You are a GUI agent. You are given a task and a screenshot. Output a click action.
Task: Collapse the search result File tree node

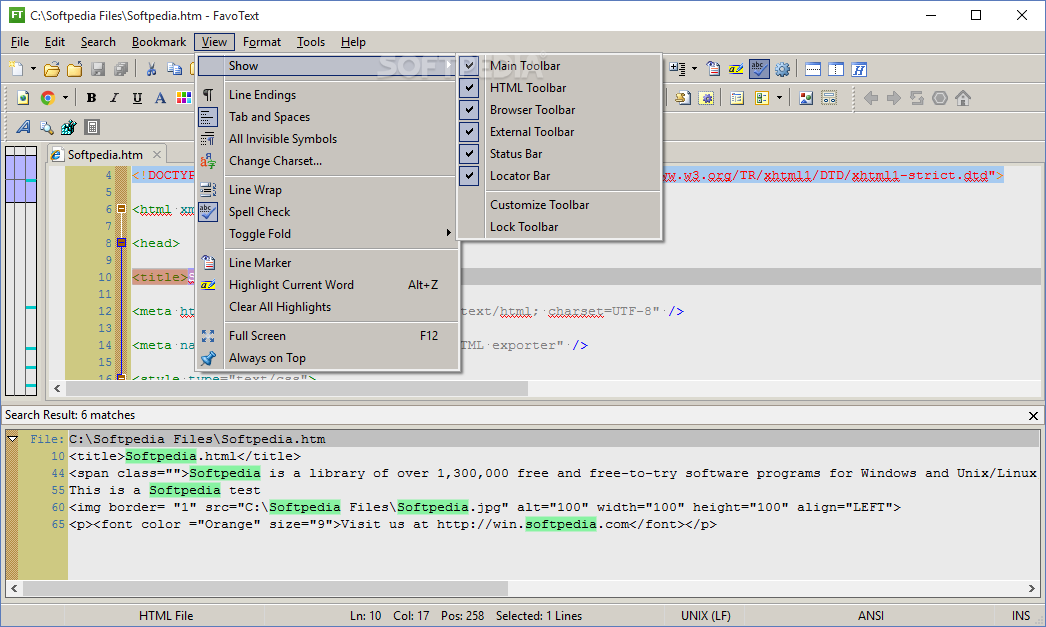(13, 439)
